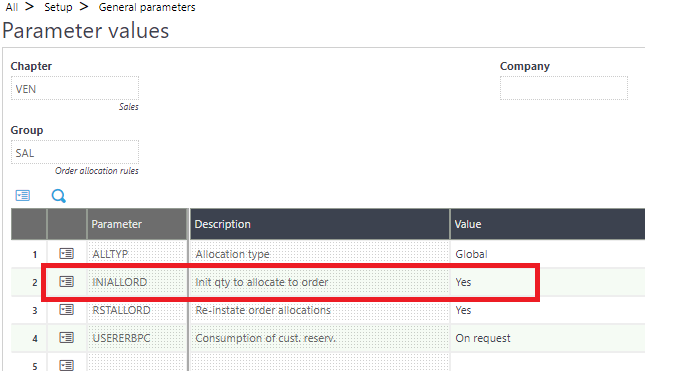
Task: Select the Description column header
Action: (x=320, y=224)
